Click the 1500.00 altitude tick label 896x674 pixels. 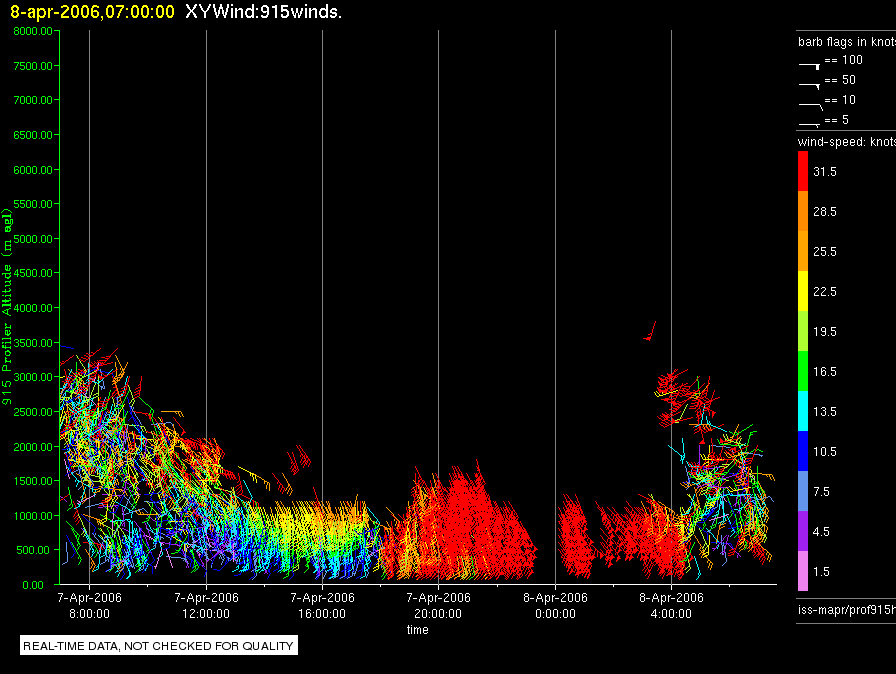[x=33, y=481]
